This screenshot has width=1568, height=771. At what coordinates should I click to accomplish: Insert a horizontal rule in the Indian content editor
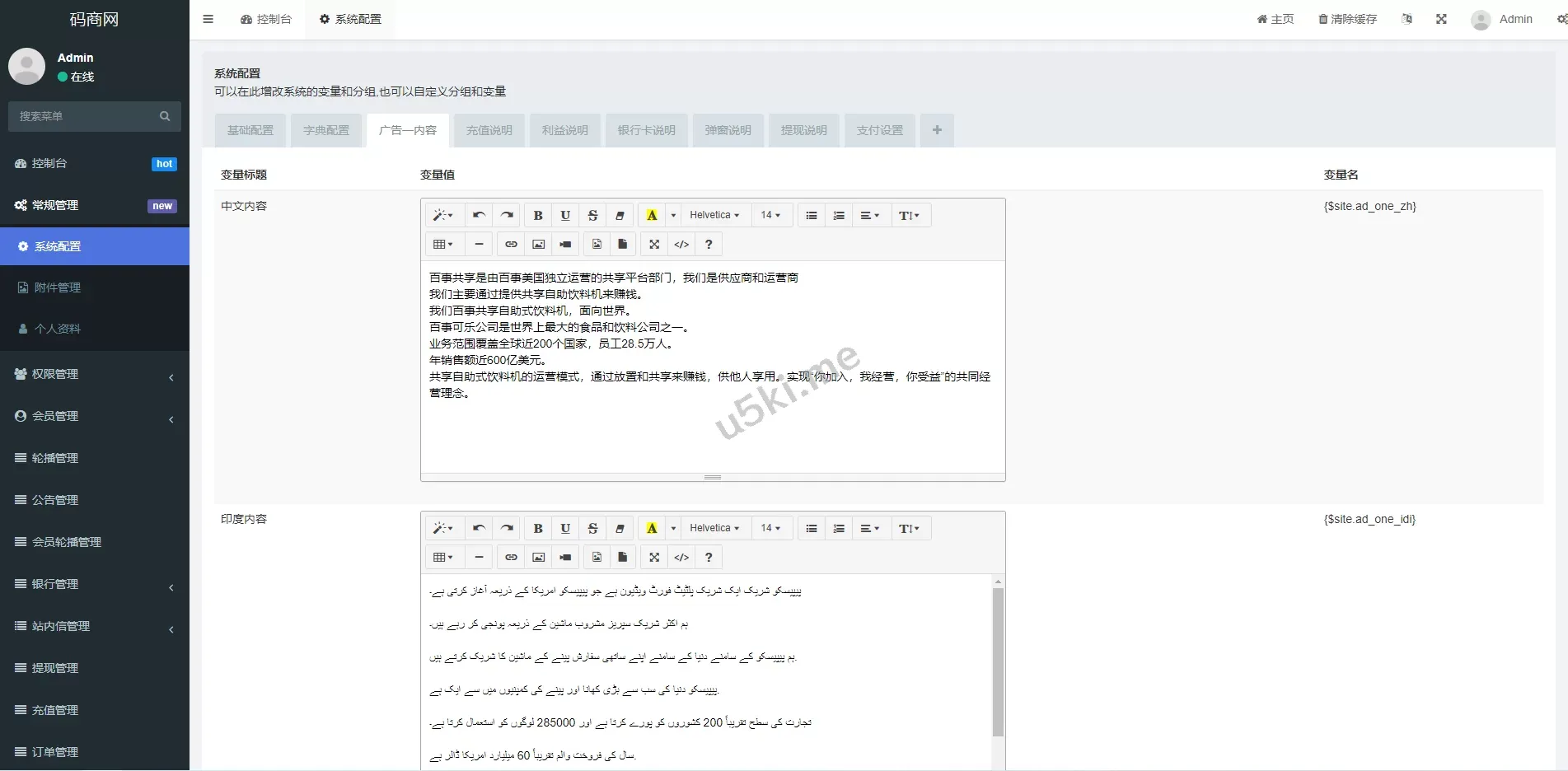click(x=479, y=558)
